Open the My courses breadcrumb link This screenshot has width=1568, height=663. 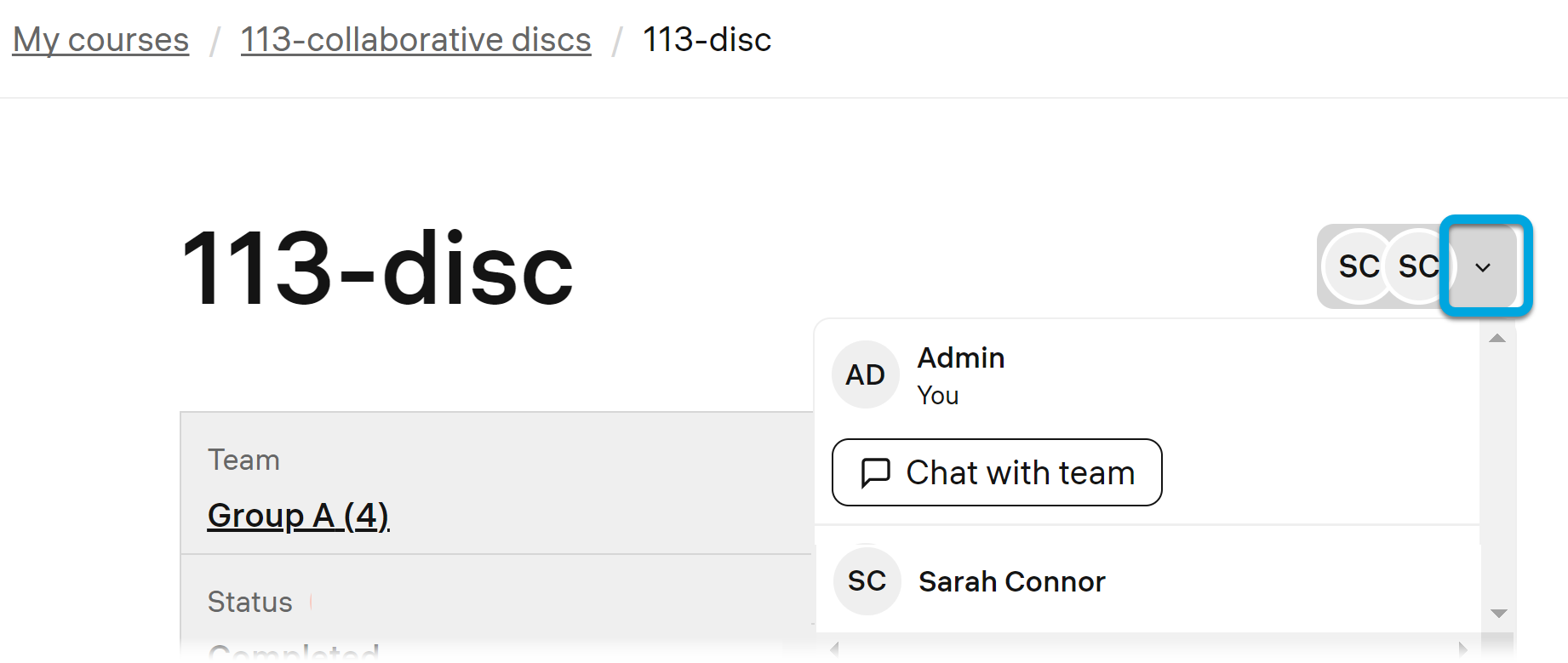click(x=100, y=40)
